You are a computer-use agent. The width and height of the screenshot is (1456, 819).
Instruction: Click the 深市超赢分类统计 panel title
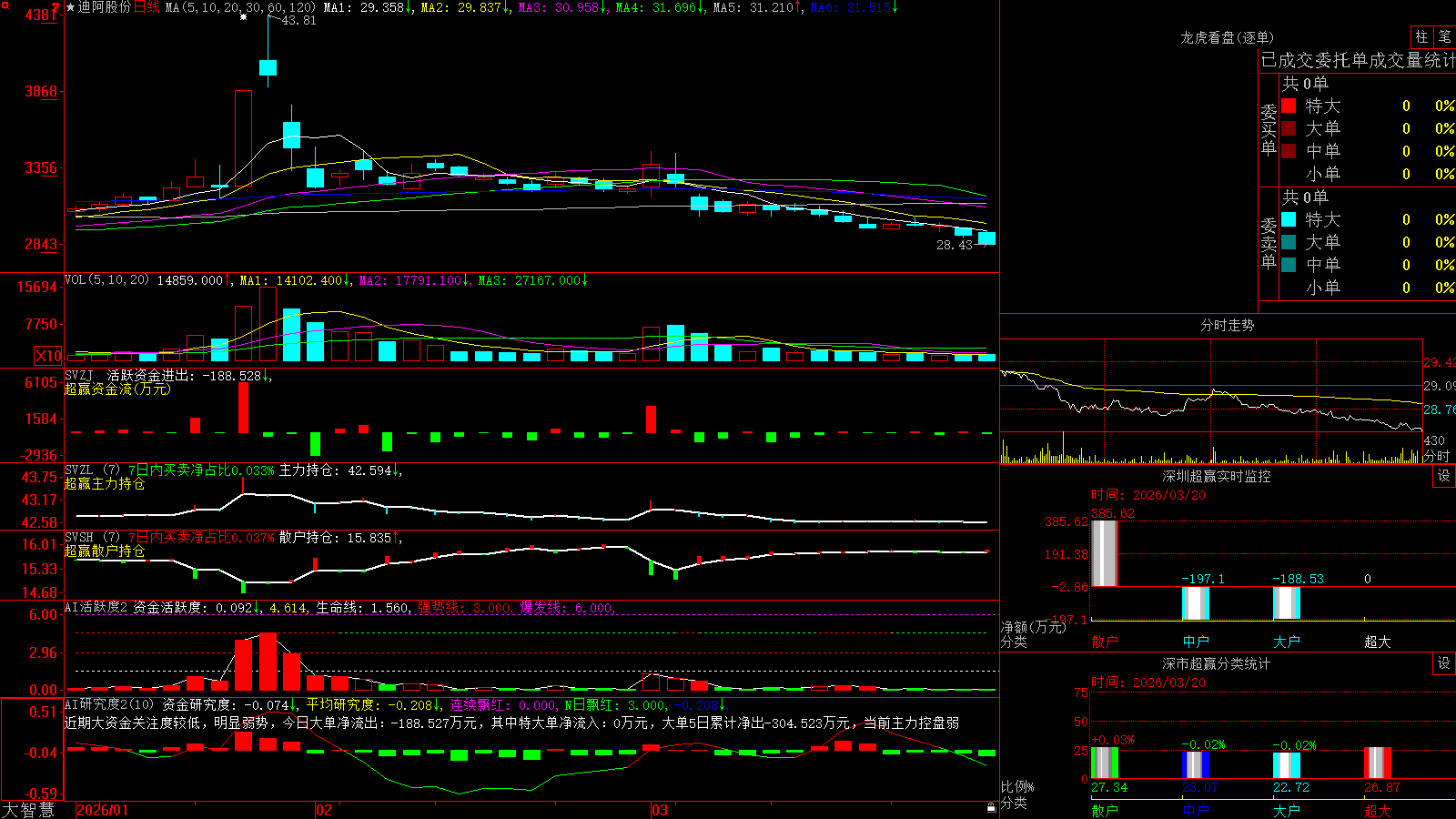pos(1217,663)
